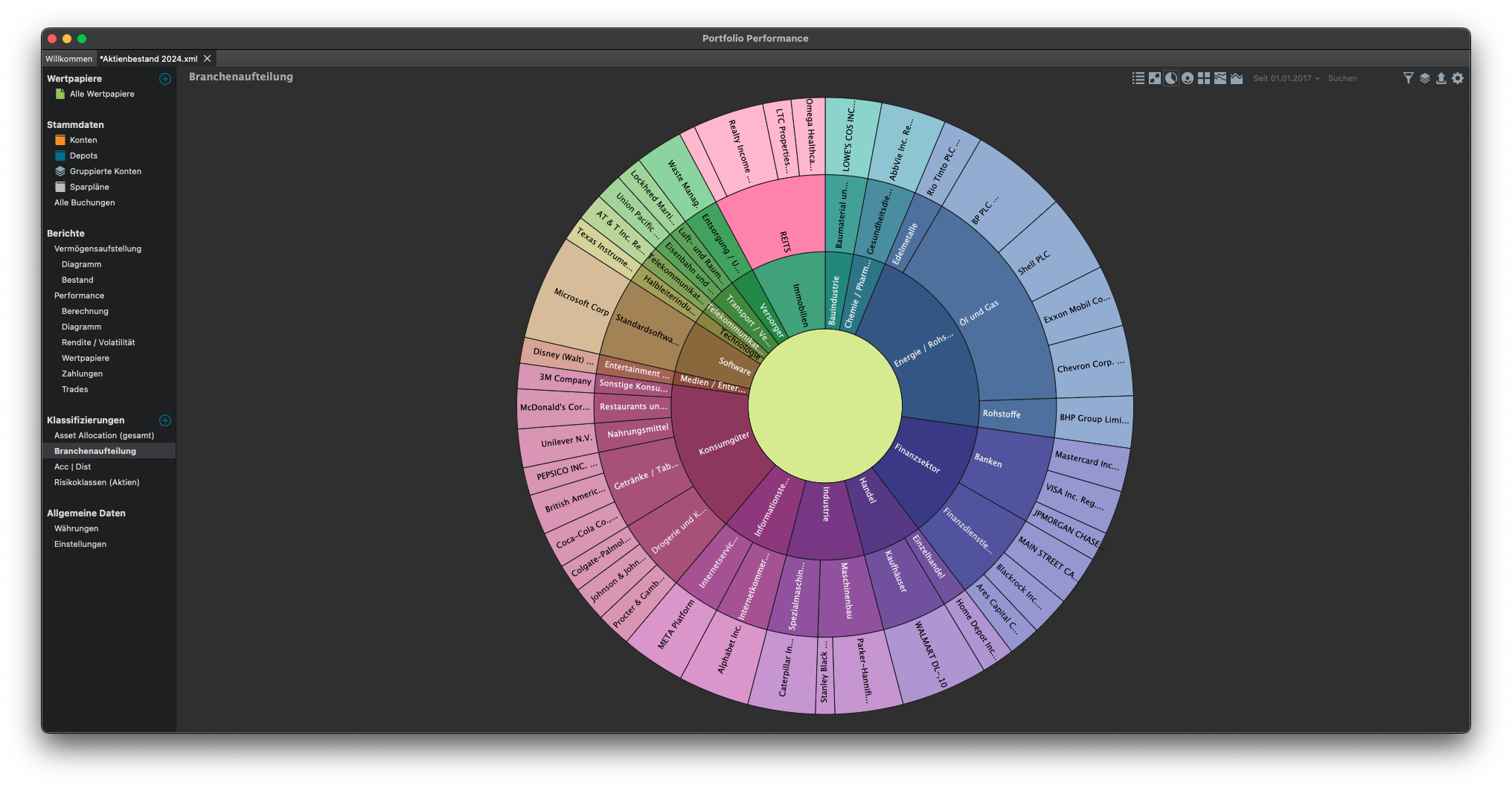Switch to the list definition view icon
This screenshot has width=1512, height=788.
coord(1138,78)
